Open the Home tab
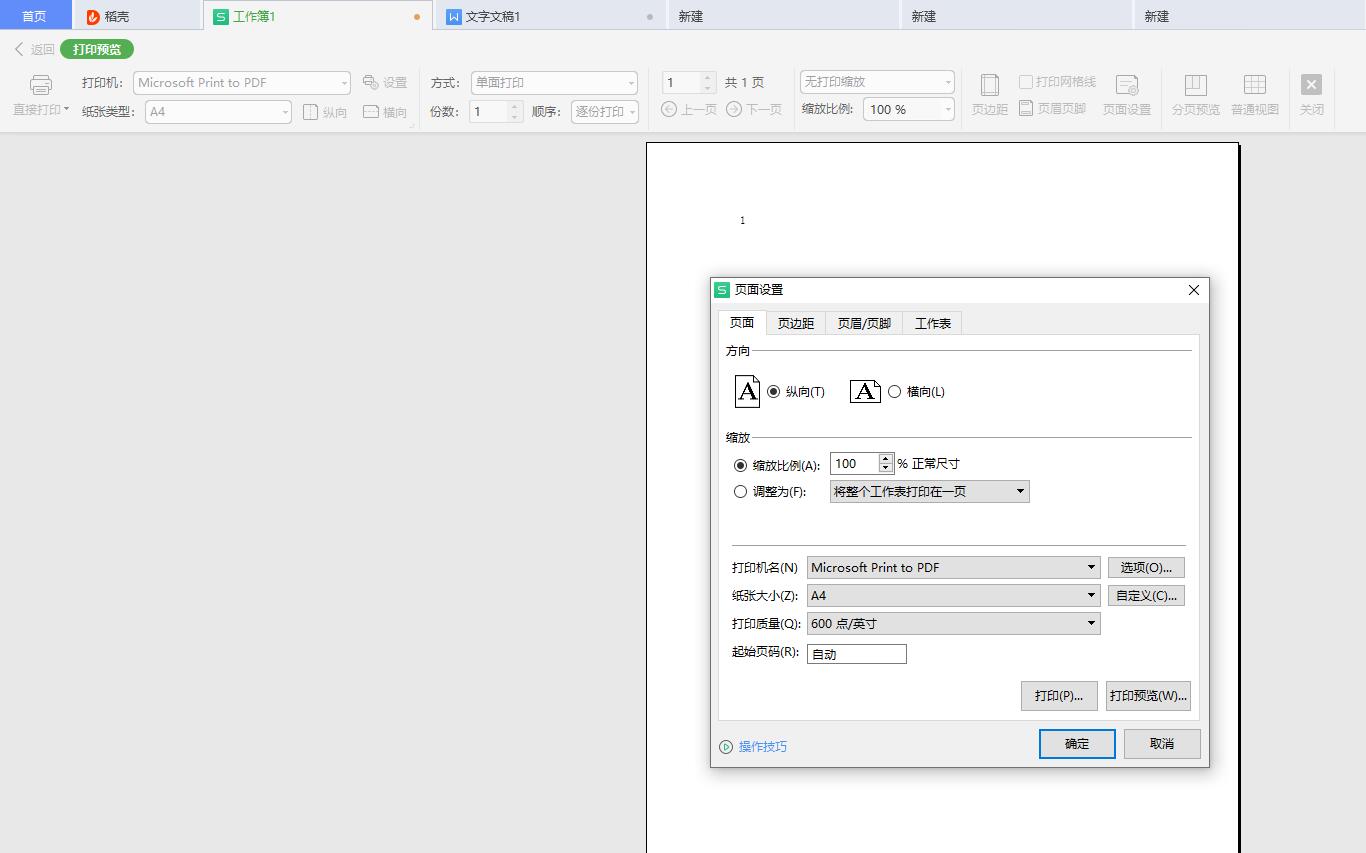1366x853 pixels. (x=35, y=16)
